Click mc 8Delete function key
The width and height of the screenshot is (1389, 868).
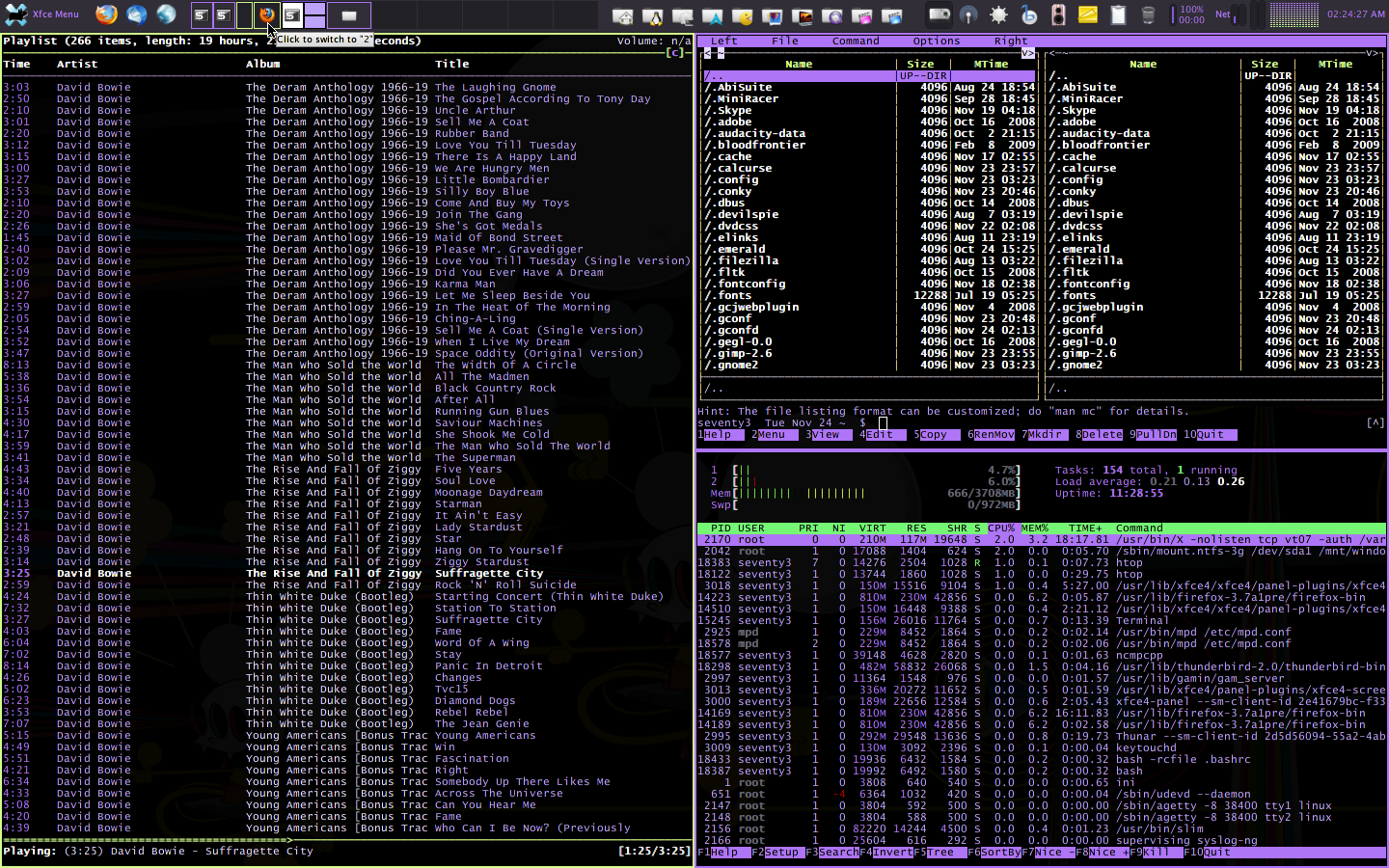[1099, 435]
